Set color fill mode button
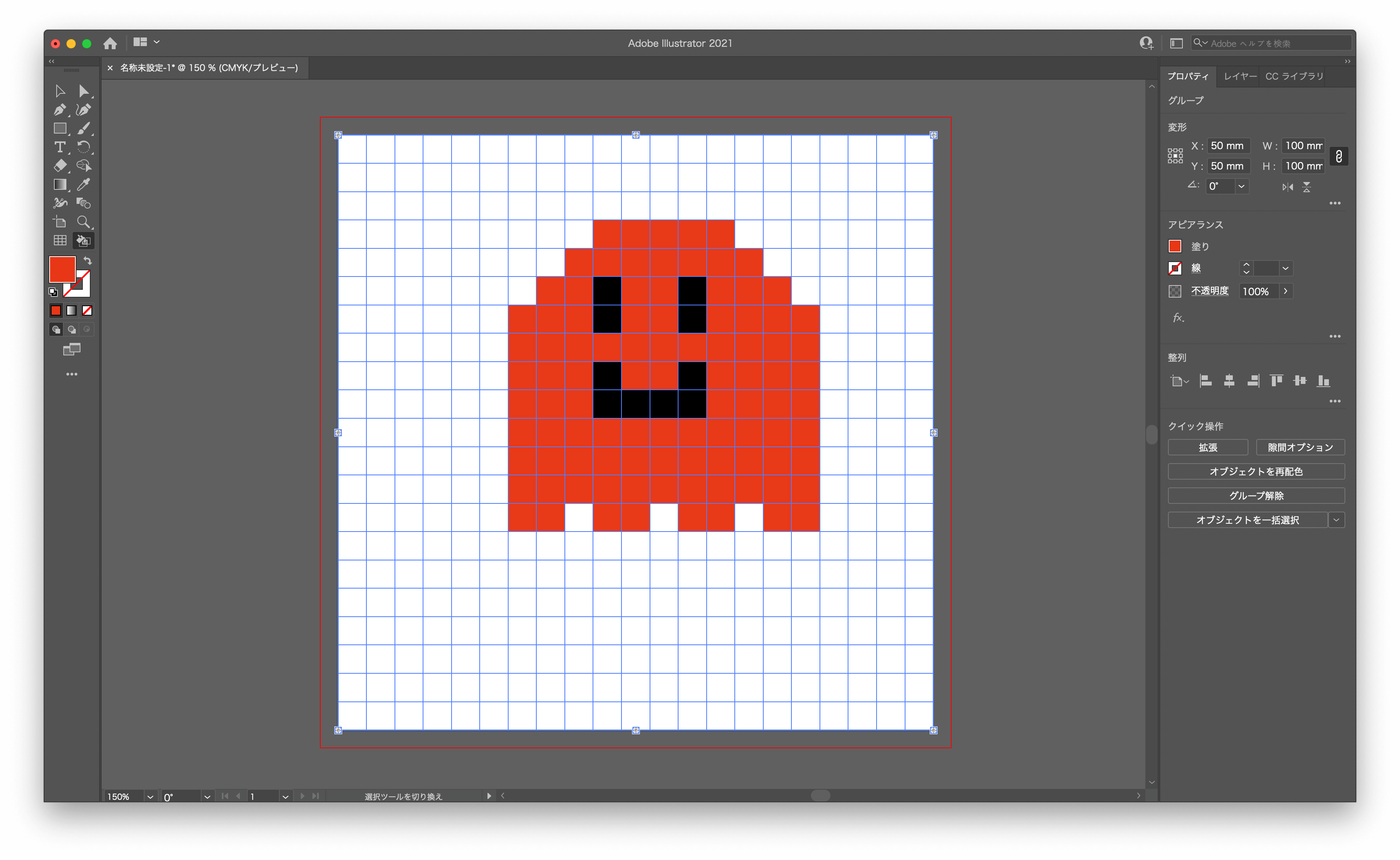The height and width of the screenshot is (860, 1400). 55,310
